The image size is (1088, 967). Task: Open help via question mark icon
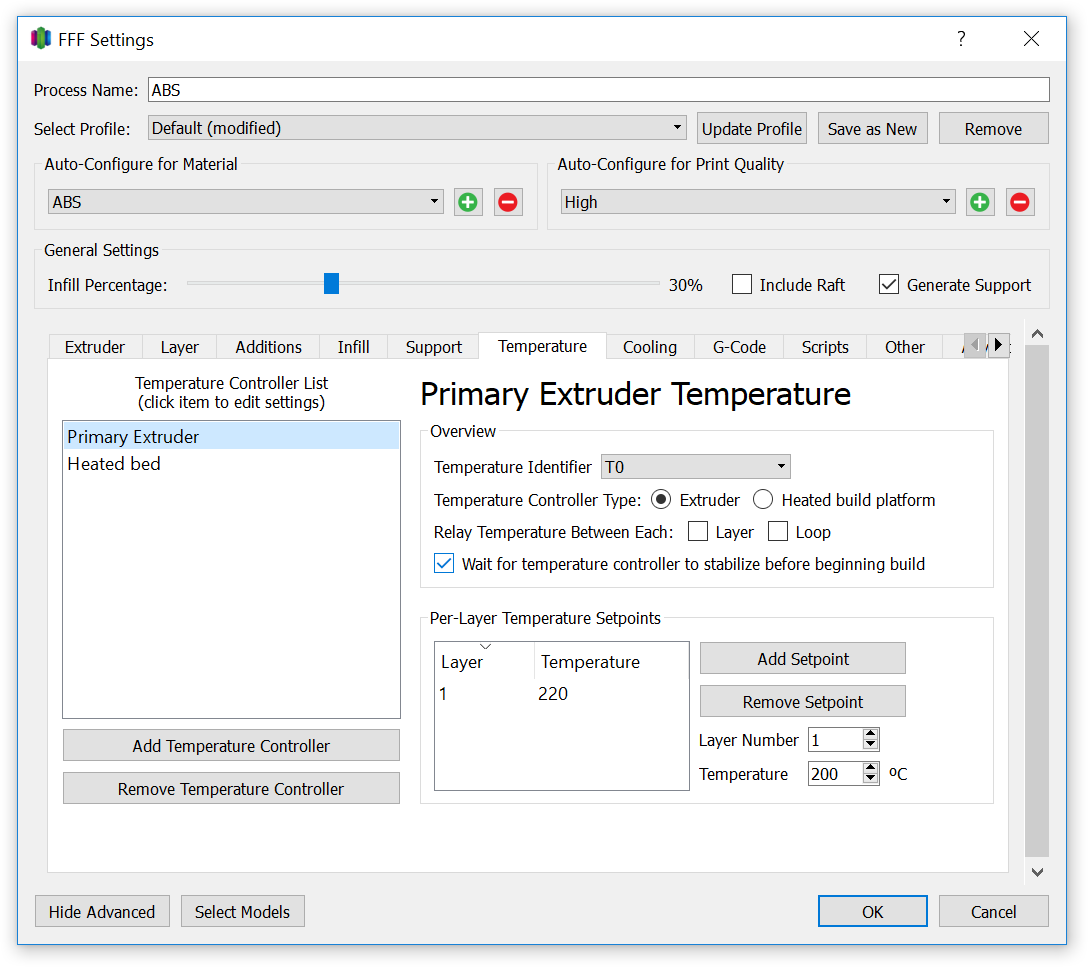click(x=961, y=39)
